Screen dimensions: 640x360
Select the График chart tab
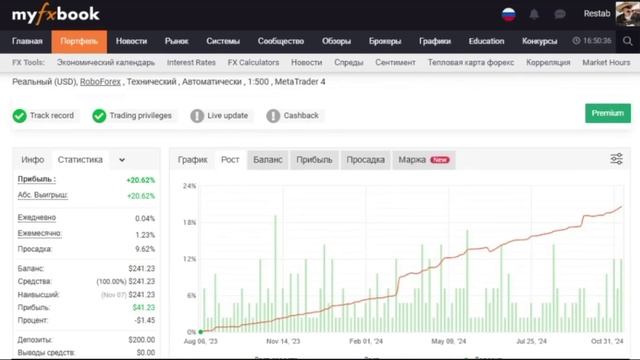[193, 160]
